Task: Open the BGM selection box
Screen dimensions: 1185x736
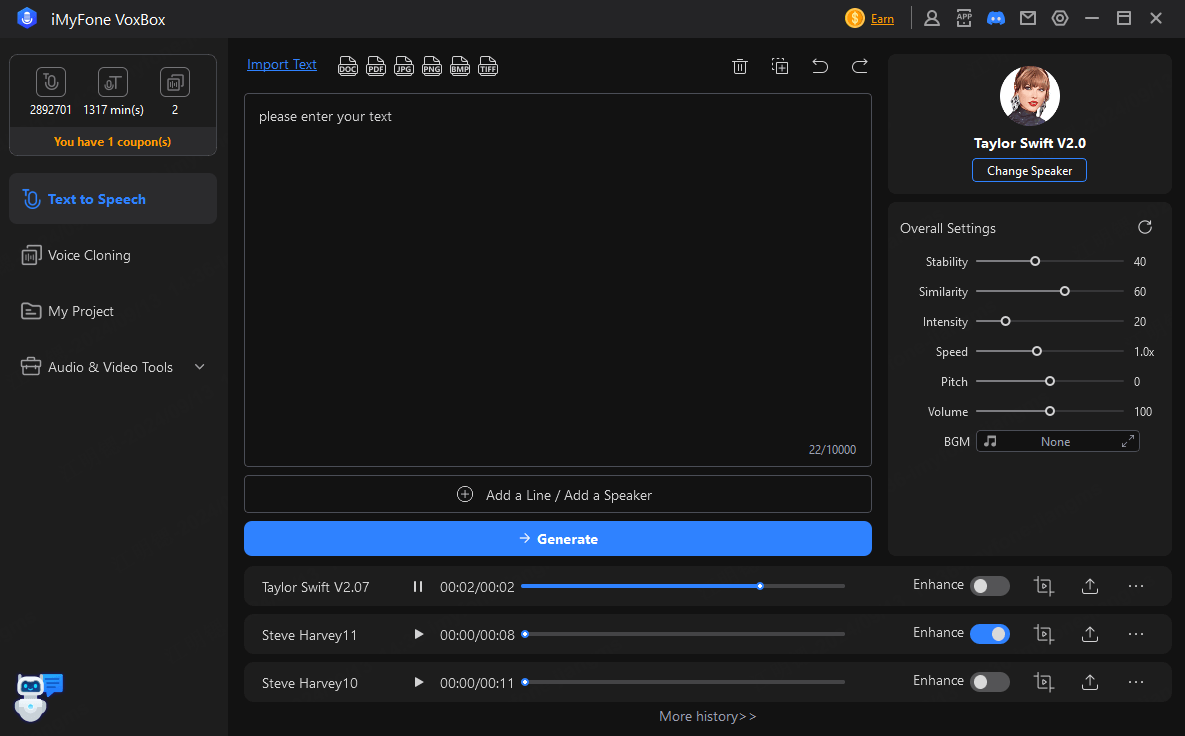Action: point(1057,441)
